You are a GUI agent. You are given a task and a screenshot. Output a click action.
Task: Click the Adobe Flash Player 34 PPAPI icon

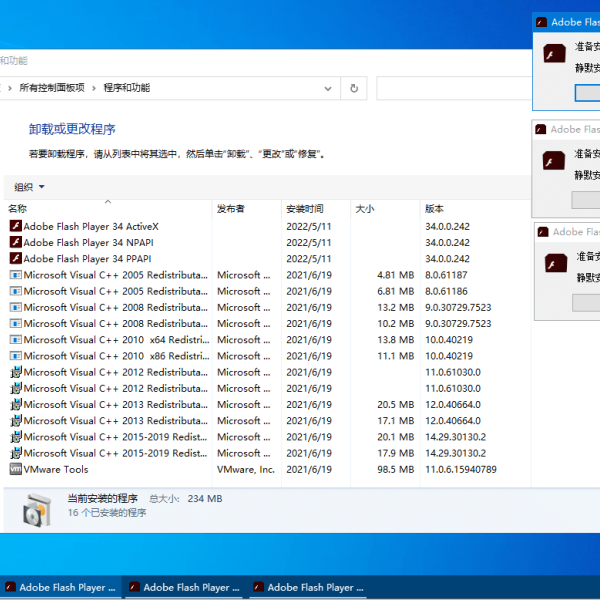[x=15, y=258]
